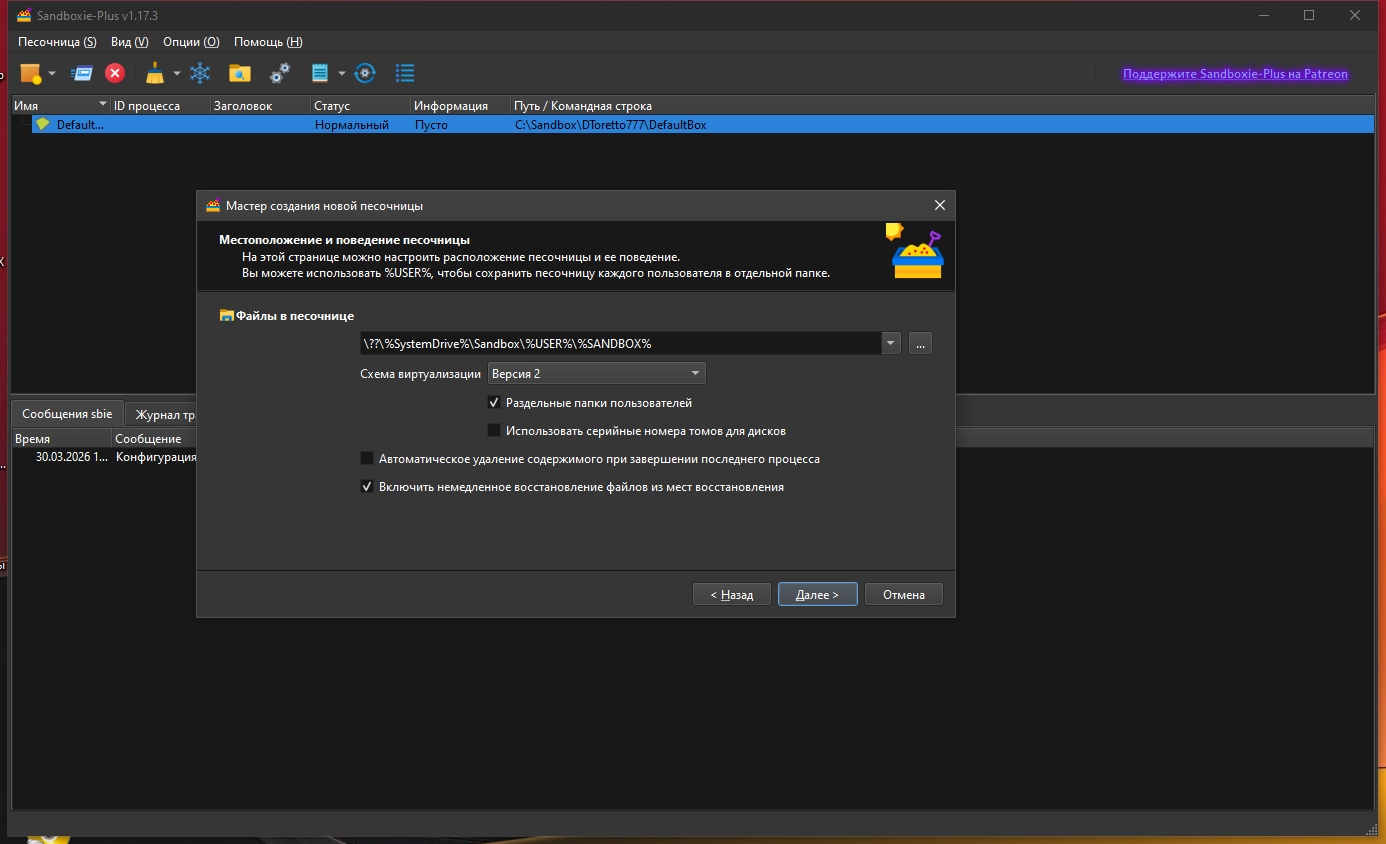The width and height of the screenshot is (1386, 844).
Task: Open "Поддержите Sandboxie-Plus на Patreon" link
Action: point(1235,74)
